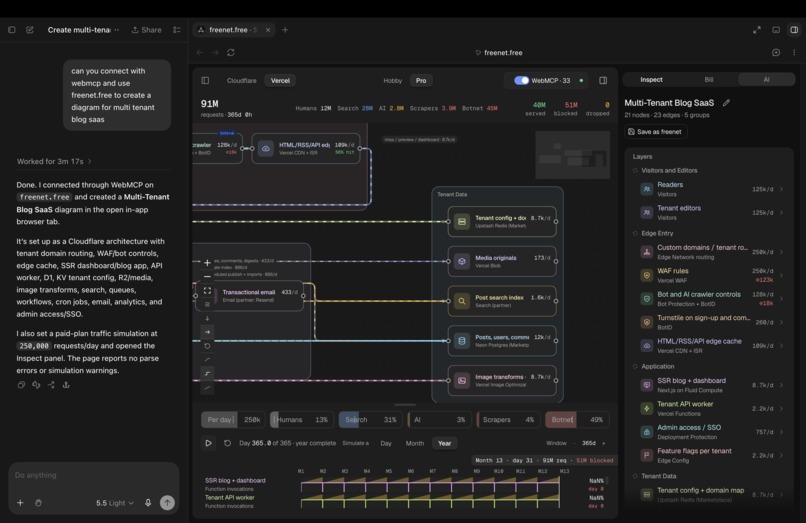This screenshot has width=806, height=523.
Task: Open the 5.5 Light model dropdown
Action: tap(115, 503)
